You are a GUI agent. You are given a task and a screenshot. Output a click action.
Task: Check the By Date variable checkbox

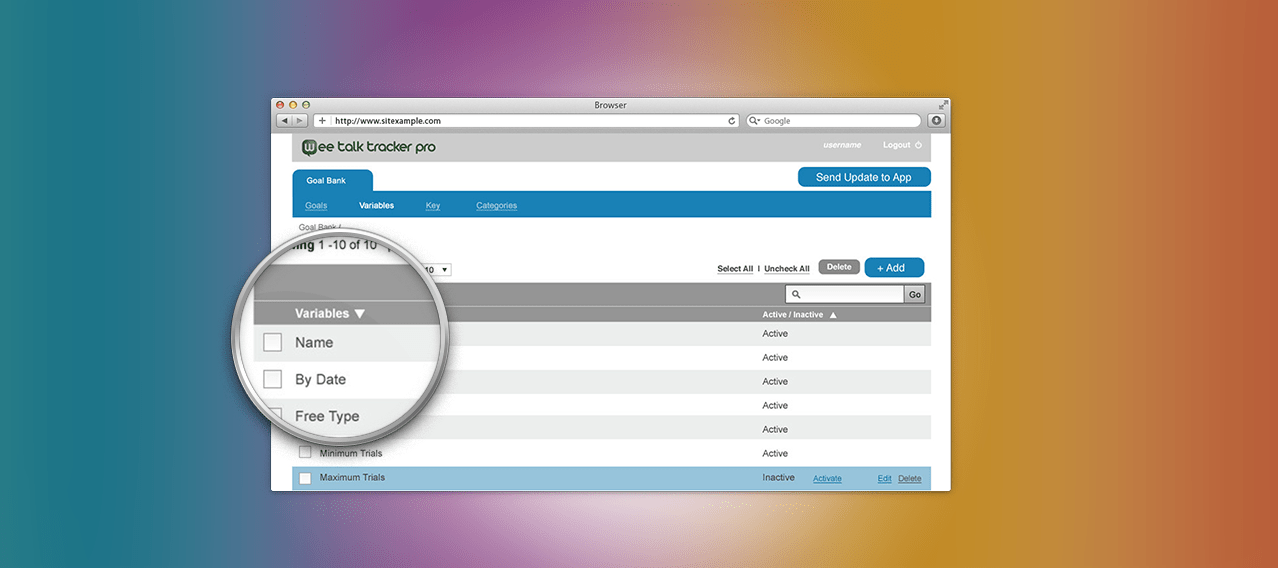[x=272, y=380]
